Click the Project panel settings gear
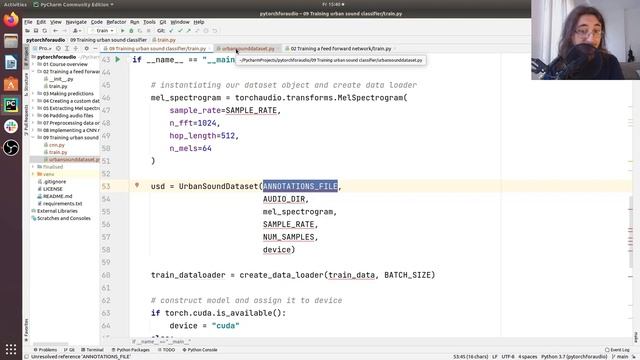The width and height of the screenshot is (640, 360). point(87,48)
